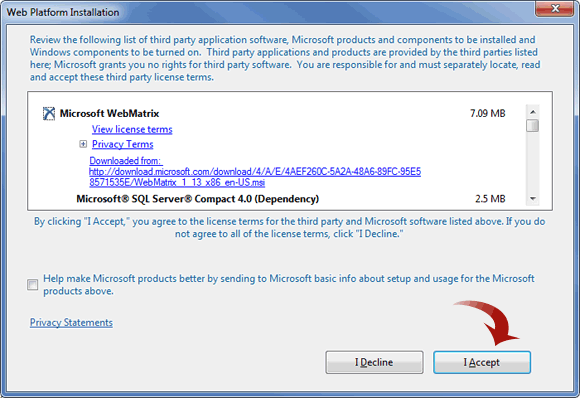Click the Web Platform Installation title text
Screen dimensions: 580x398
click(63, 12)
